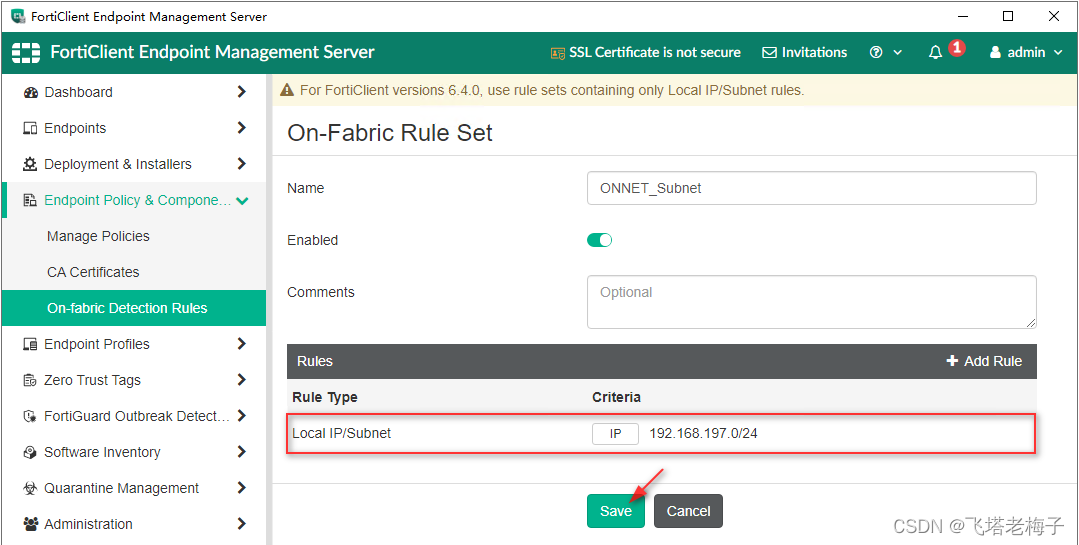This screenshot has width=1079, height=545.
Task: Select On-fabric Detection Rules item
Action: click(x=133, y=308)
